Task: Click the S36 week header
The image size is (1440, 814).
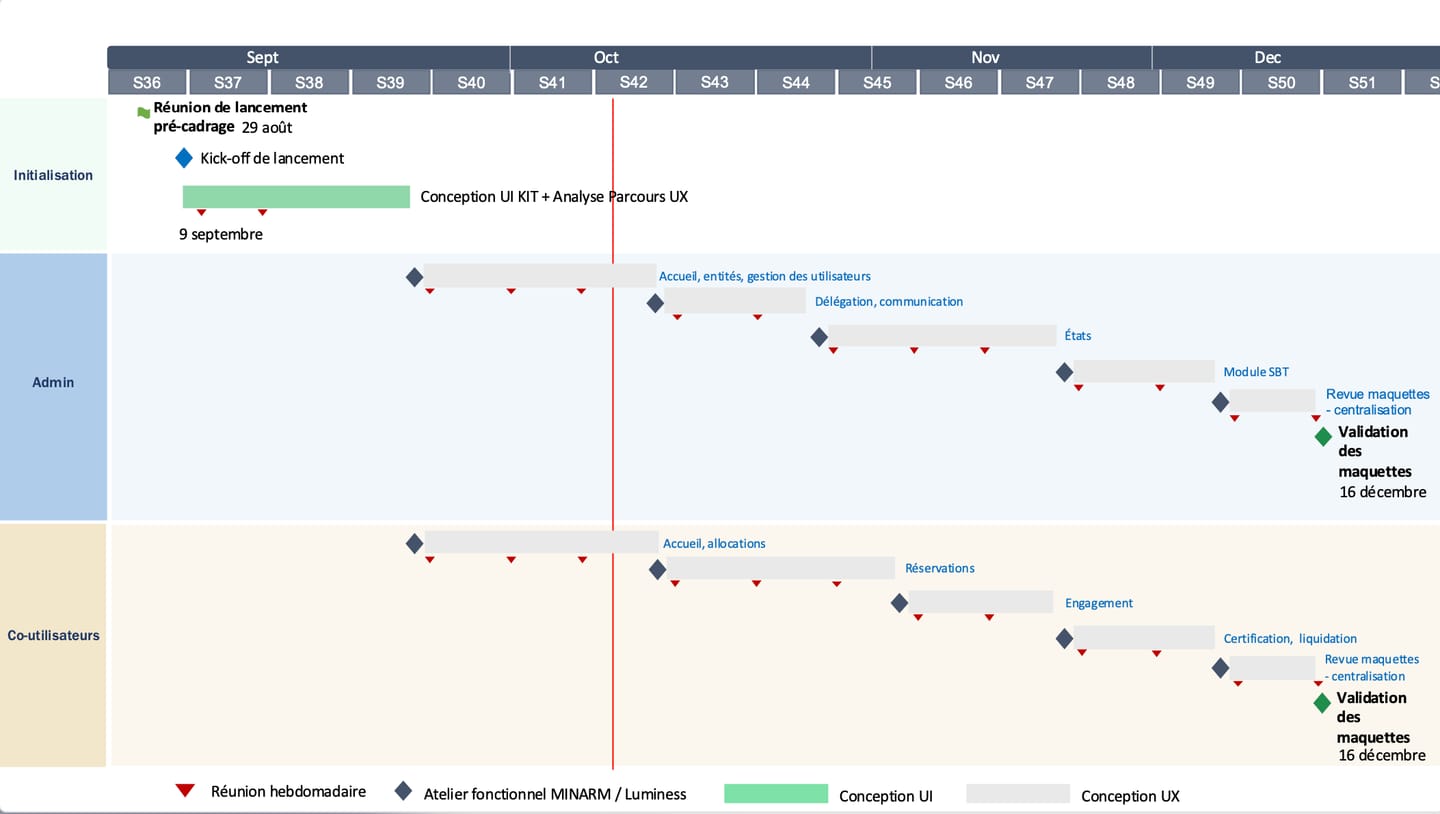Action: pos(147,82)
